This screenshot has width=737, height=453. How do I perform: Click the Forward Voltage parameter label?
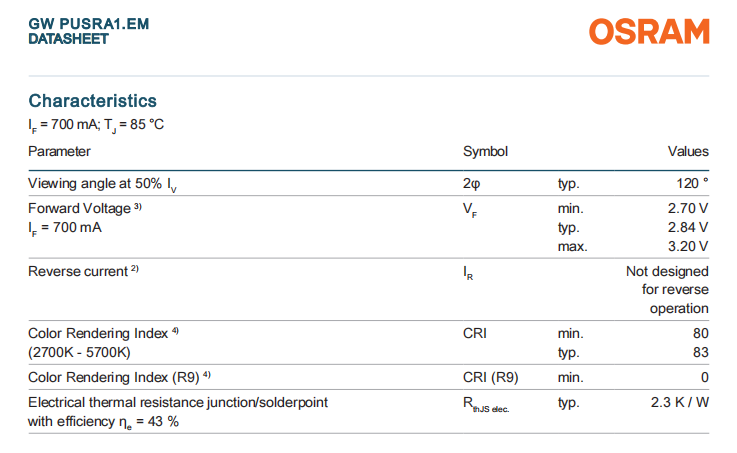point(79,209)
